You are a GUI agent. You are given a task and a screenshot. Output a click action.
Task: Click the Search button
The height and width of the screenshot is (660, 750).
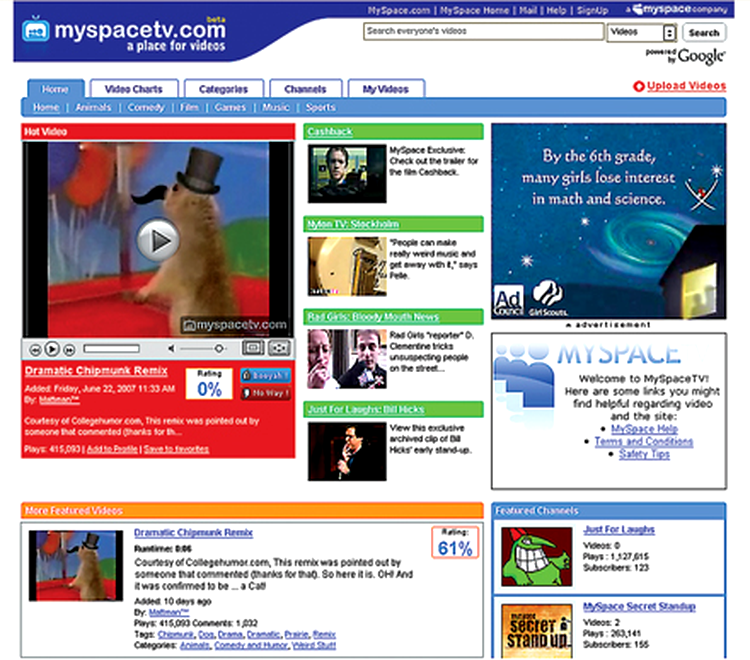coord(704,33)
